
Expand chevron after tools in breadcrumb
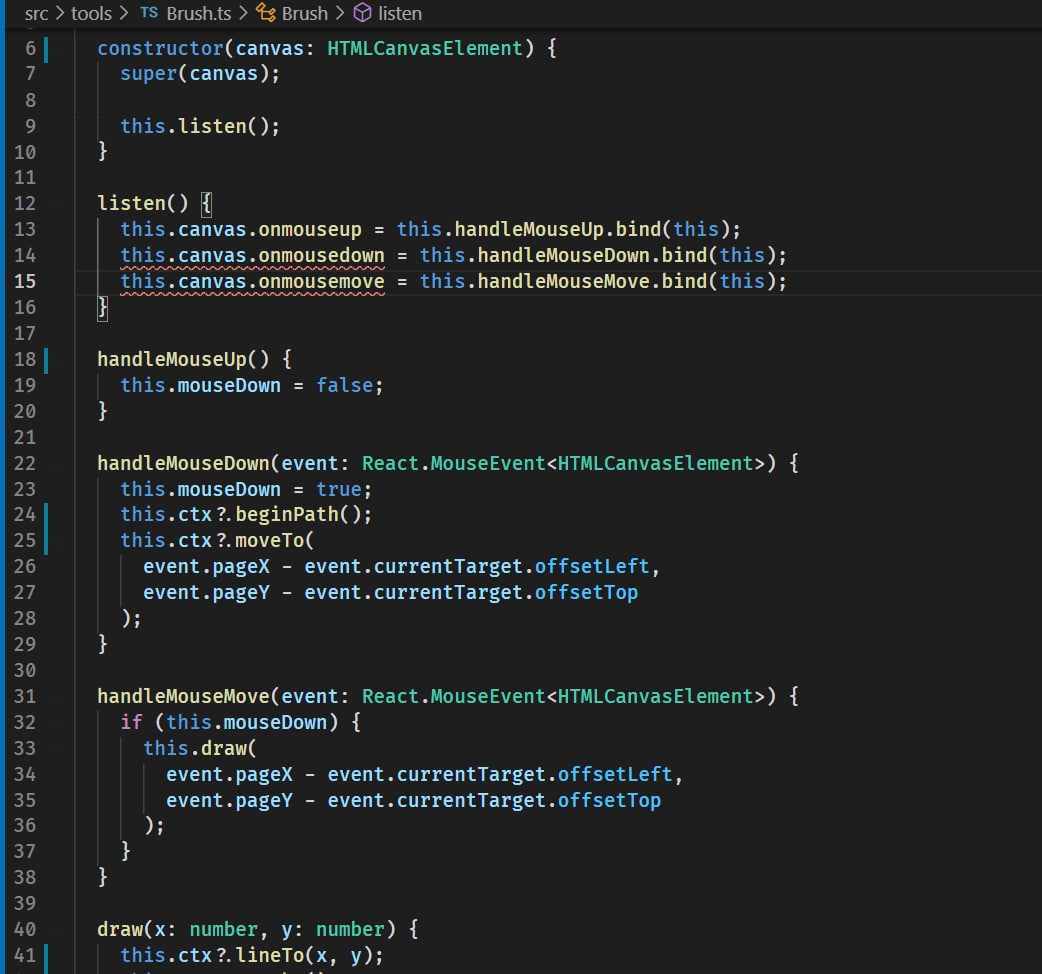[124, 13]
